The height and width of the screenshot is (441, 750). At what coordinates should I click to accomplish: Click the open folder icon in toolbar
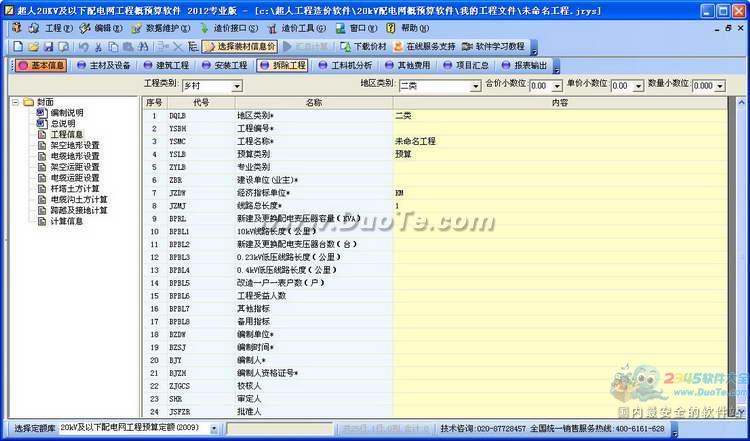[x=33, y=46]
